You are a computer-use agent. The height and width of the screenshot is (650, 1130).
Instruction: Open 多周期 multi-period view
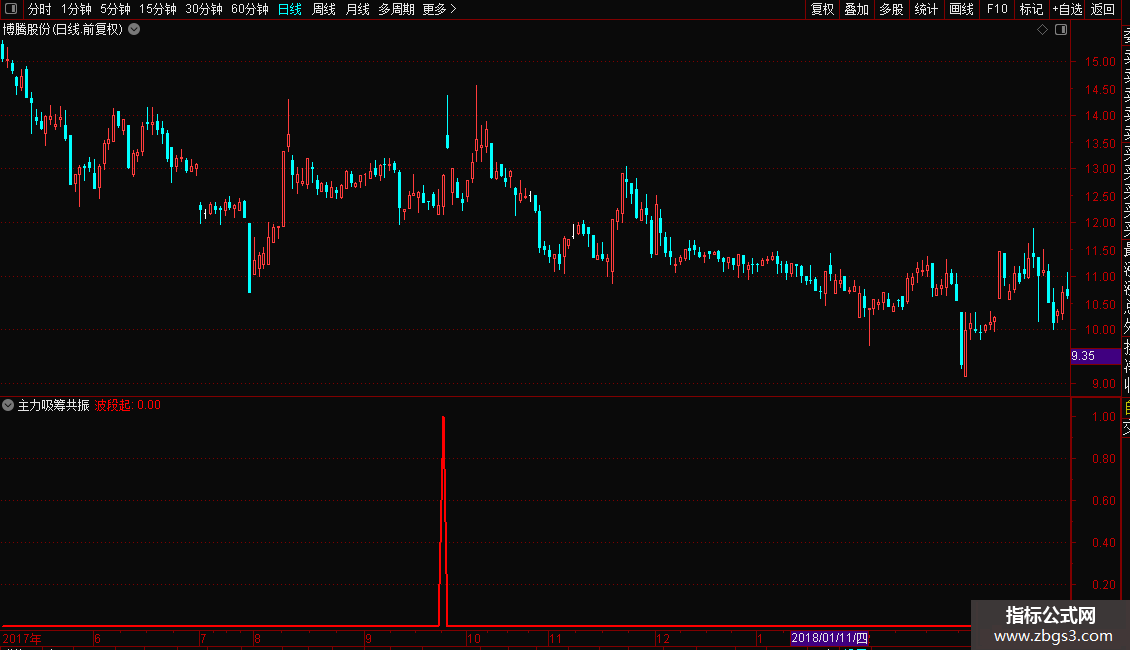point(396,9)
